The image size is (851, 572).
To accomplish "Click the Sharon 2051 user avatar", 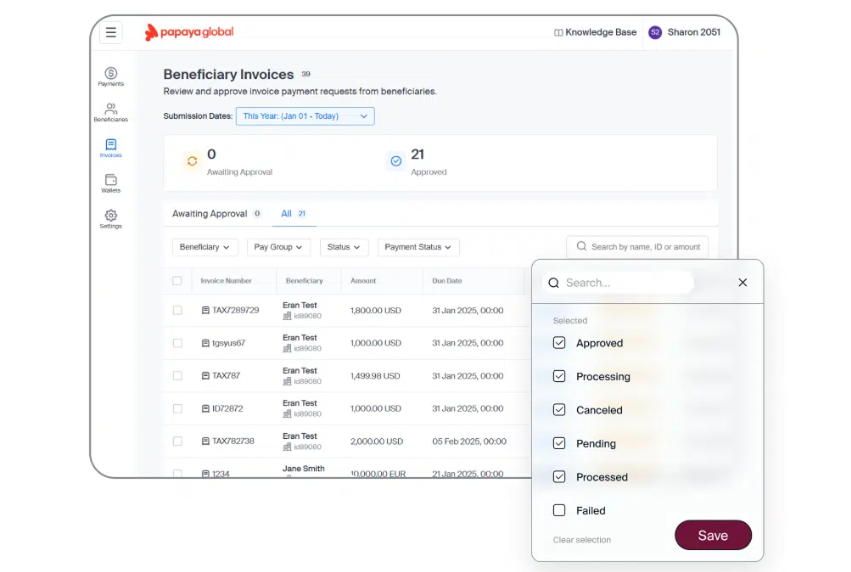I will pyautogui.click(x=655, y=33).
